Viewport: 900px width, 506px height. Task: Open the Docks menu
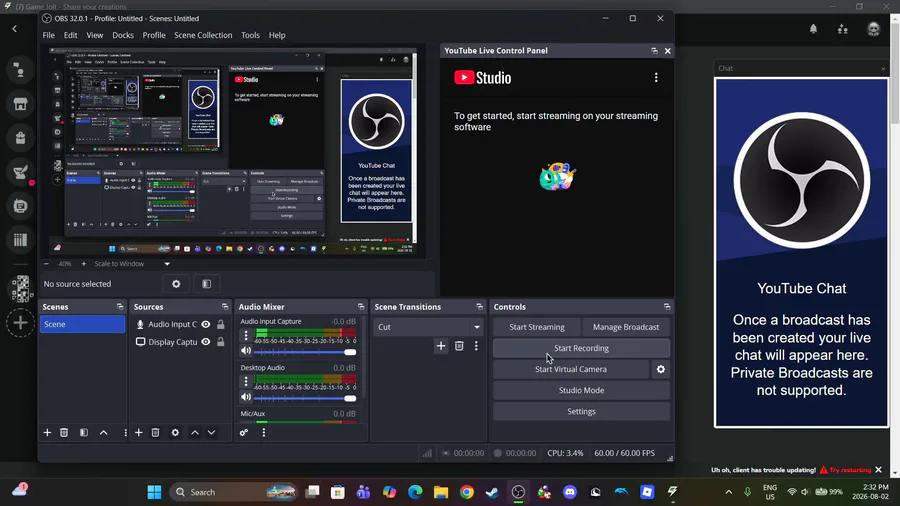pos(123,35)
